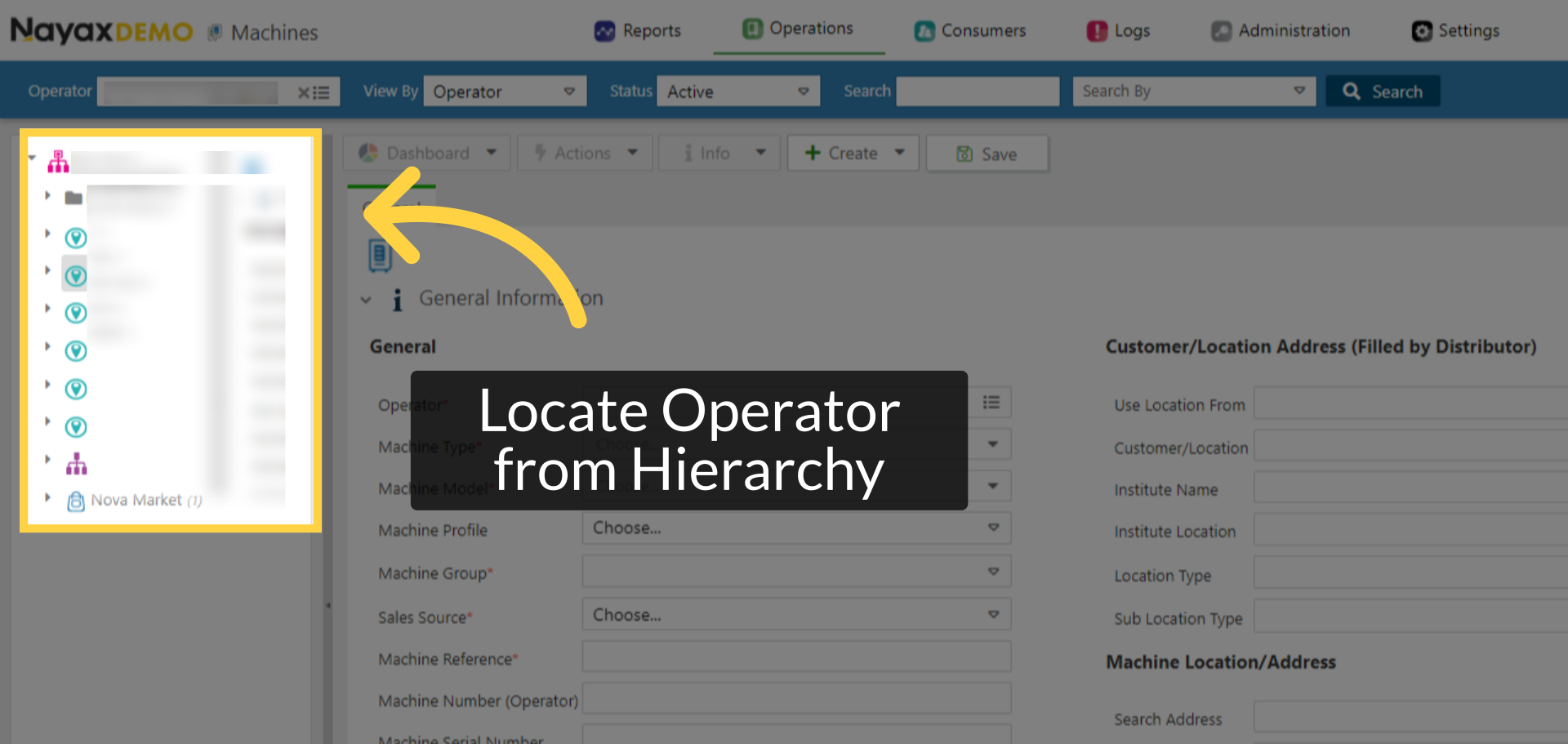1568x744 pixels.
Task: Click the tree panel collapse handle
Action: tap(328, 605)
